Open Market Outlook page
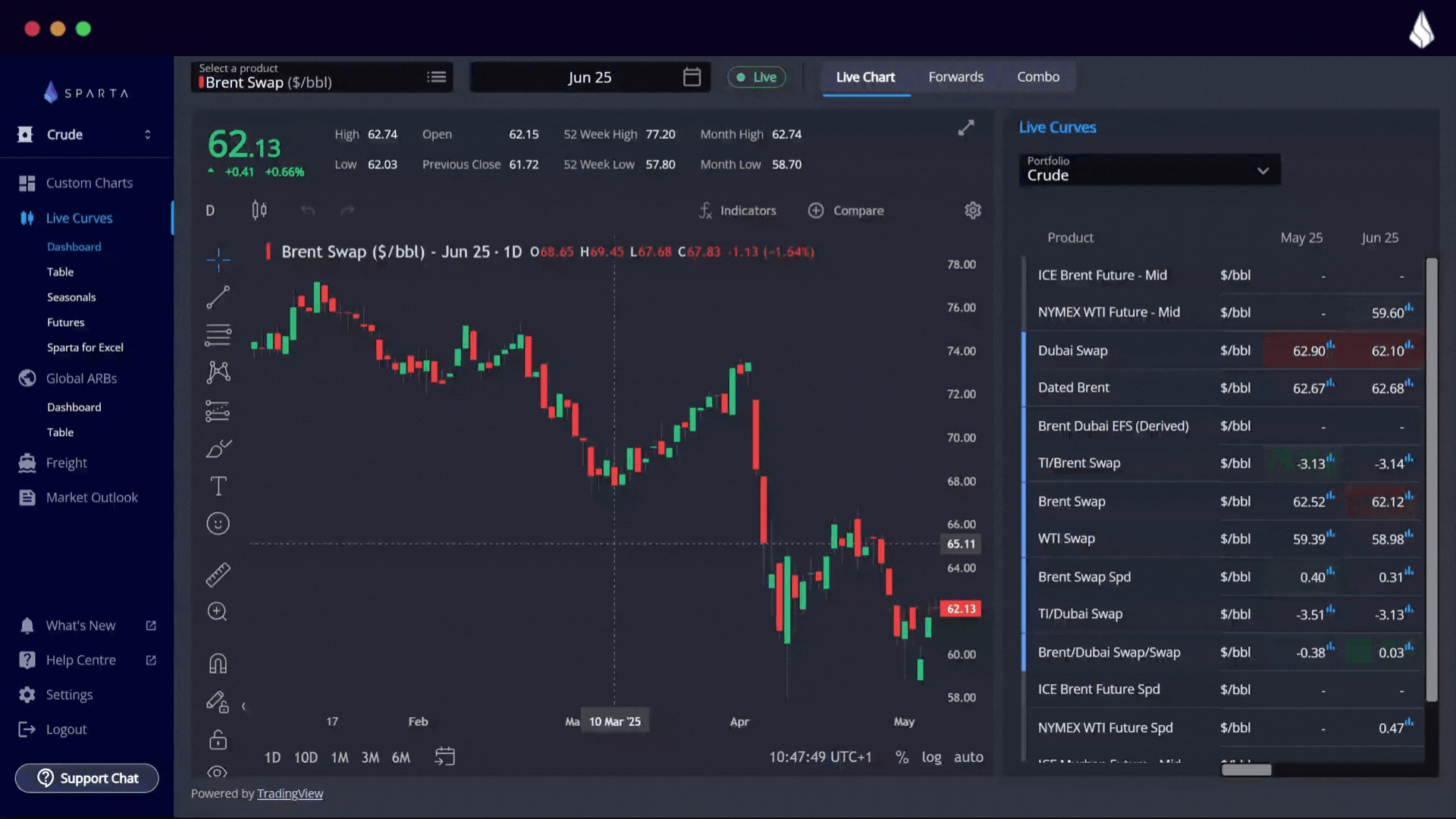Screen dimensions: 1456x819 [92, 497]
